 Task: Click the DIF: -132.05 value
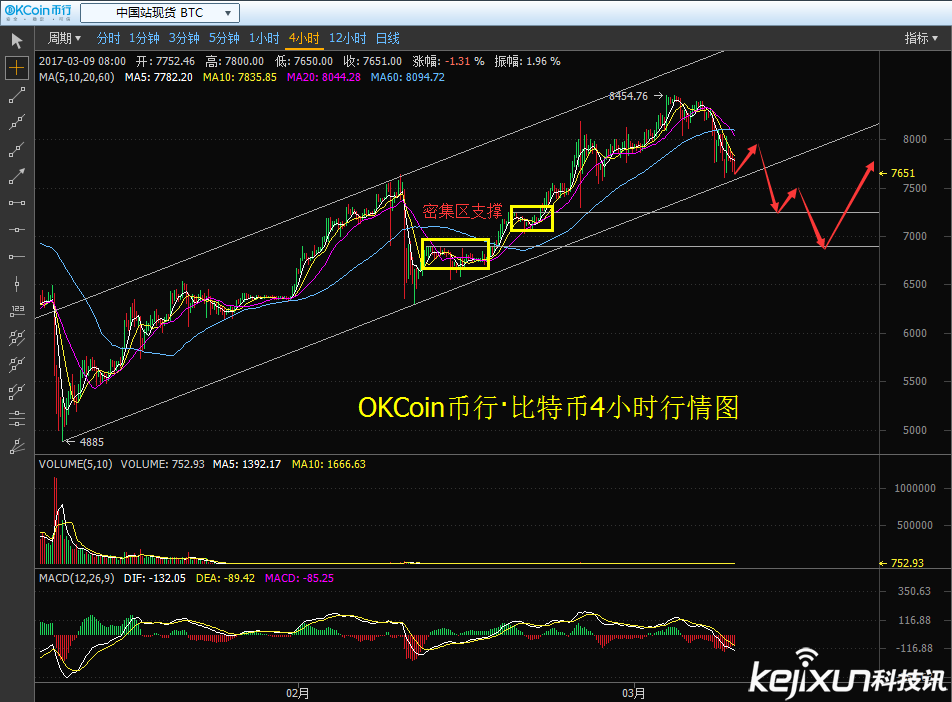coord(155,578)
